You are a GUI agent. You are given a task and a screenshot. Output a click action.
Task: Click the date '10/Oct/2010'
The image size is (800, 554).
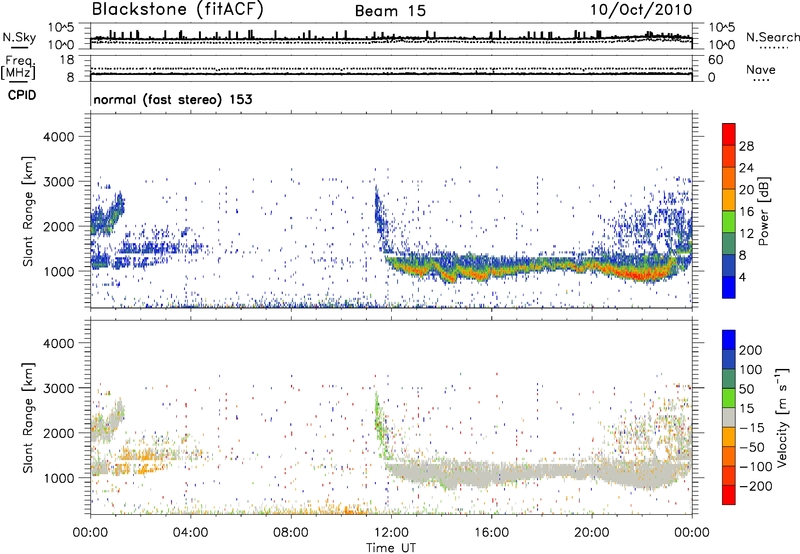(x=641, y=10)
